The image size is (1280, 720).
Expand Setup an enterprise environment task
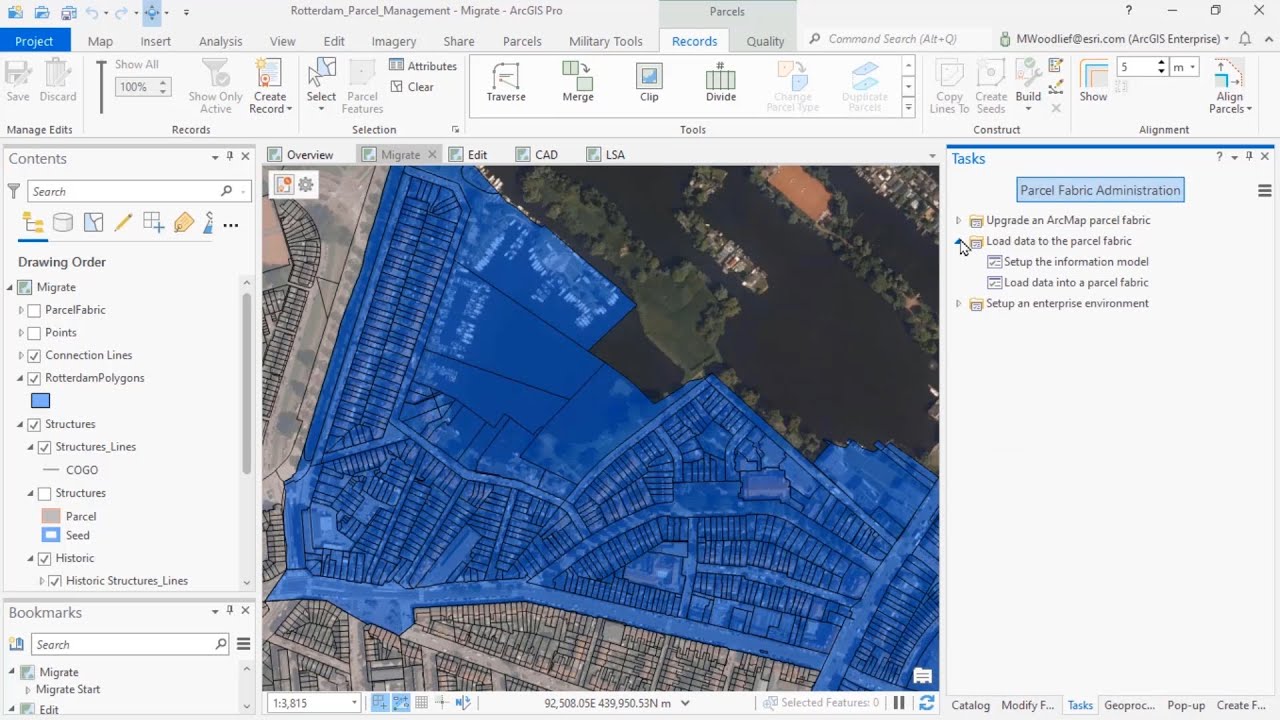click(958, 304)
